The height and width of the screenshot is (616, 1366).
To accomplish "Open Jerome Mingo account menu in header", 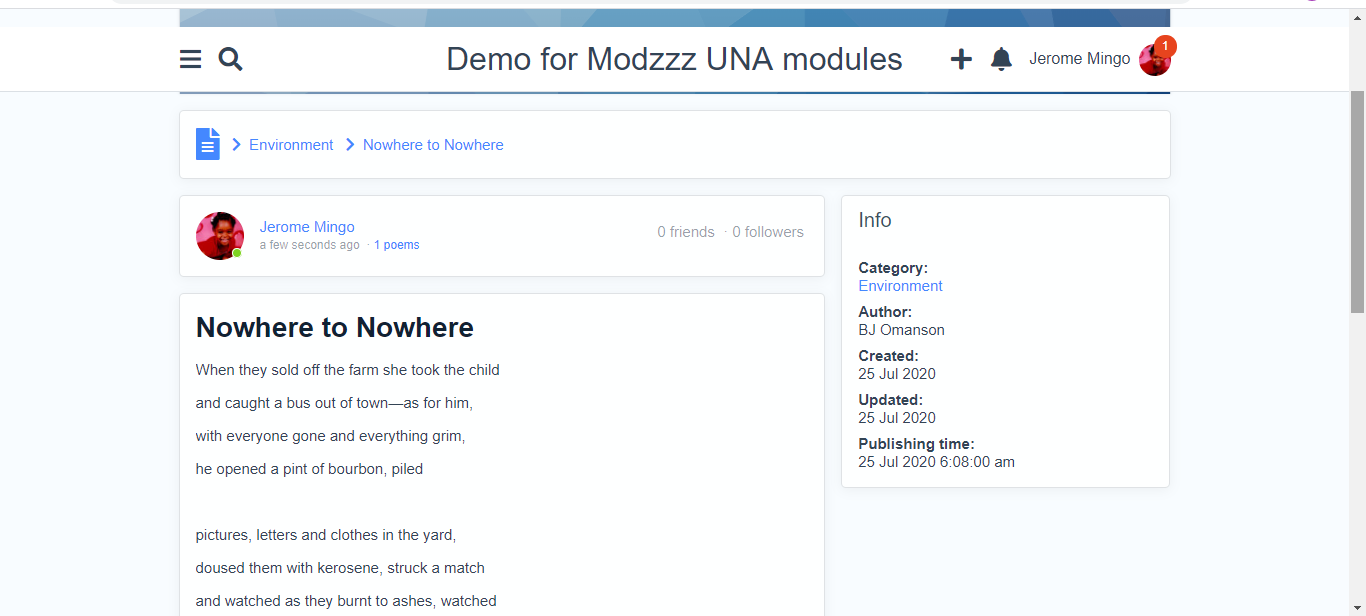I will (x=1079, y=59).
